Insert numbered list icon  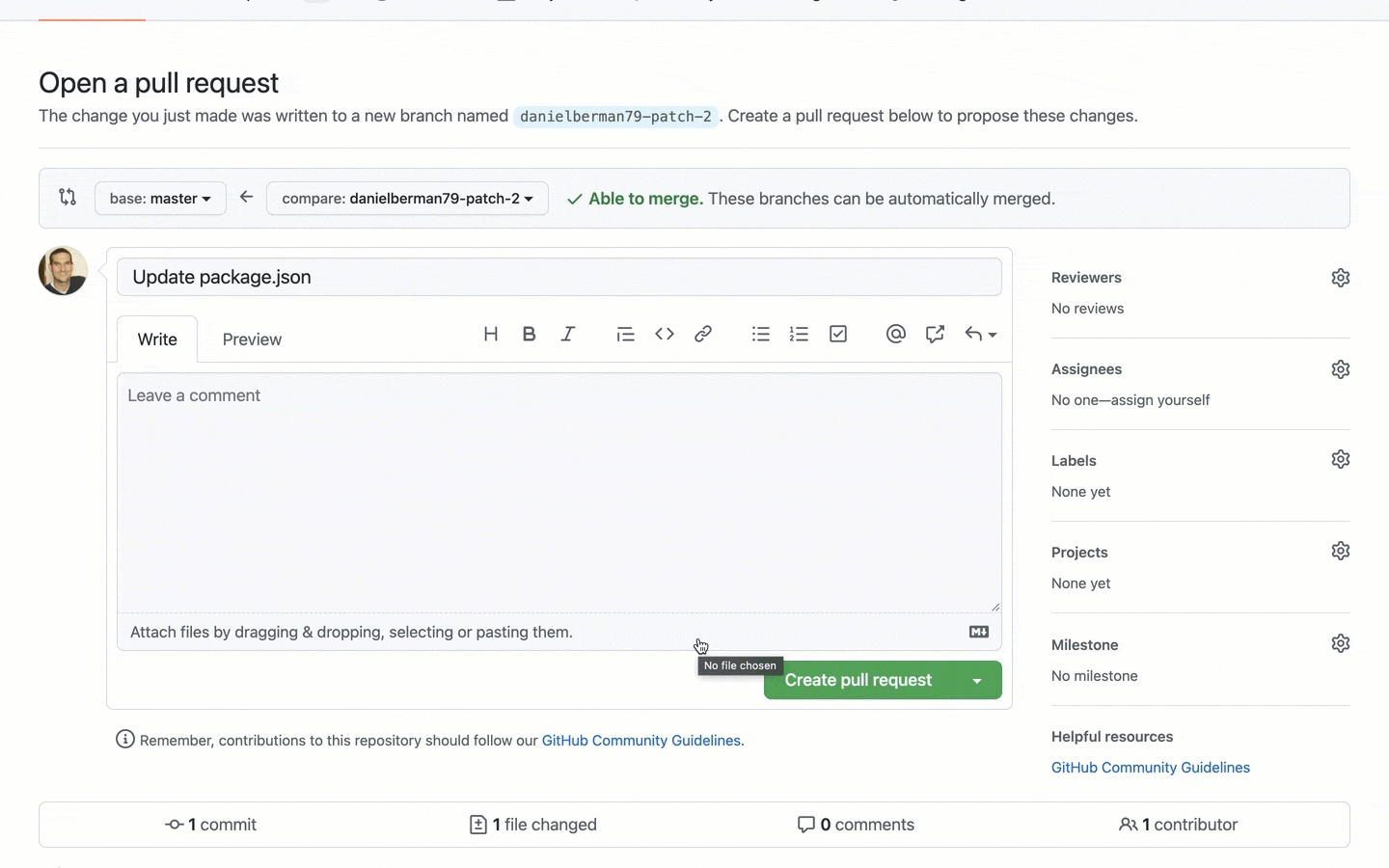click(x=799, y=334)
